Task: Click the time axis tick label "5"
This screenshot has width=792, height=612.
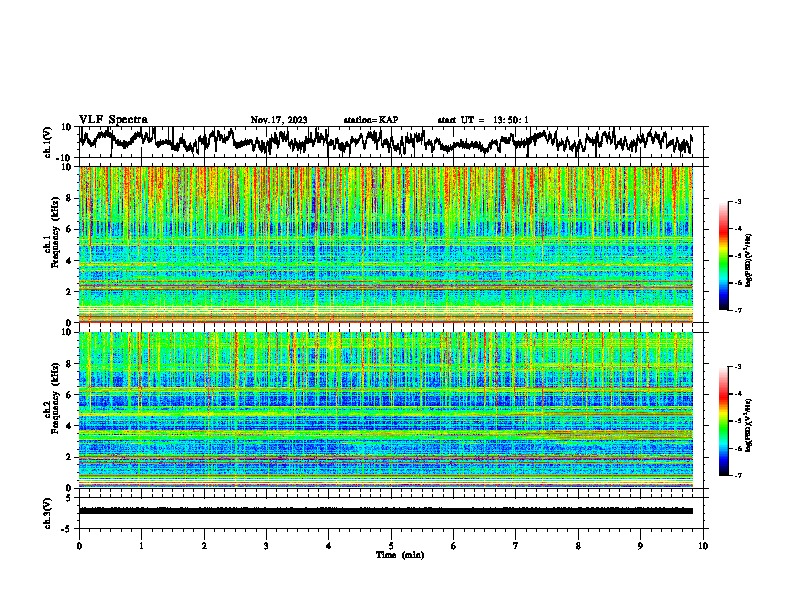Action: click(x=391, y=546)
